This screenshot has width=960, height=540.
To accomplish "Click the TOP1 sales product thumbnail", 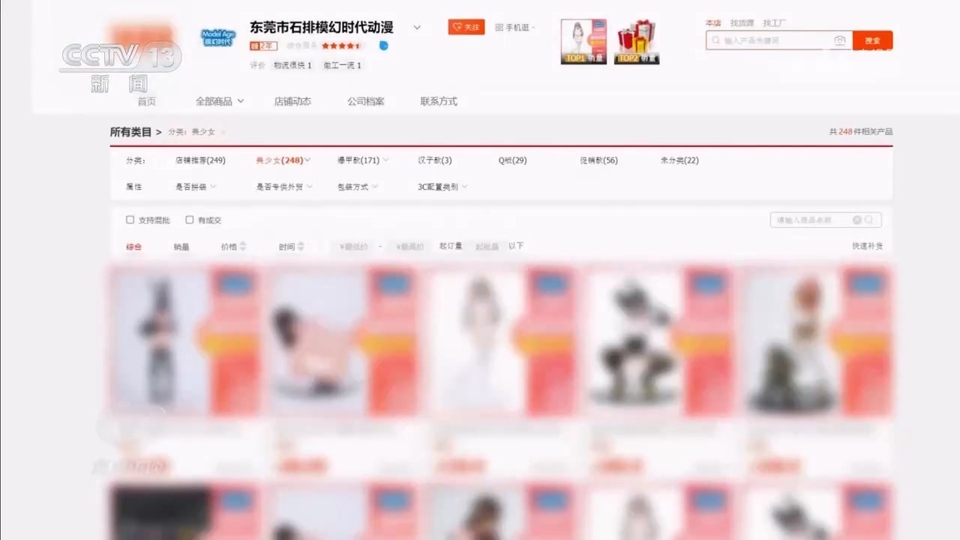I will (x=583, y=41).
